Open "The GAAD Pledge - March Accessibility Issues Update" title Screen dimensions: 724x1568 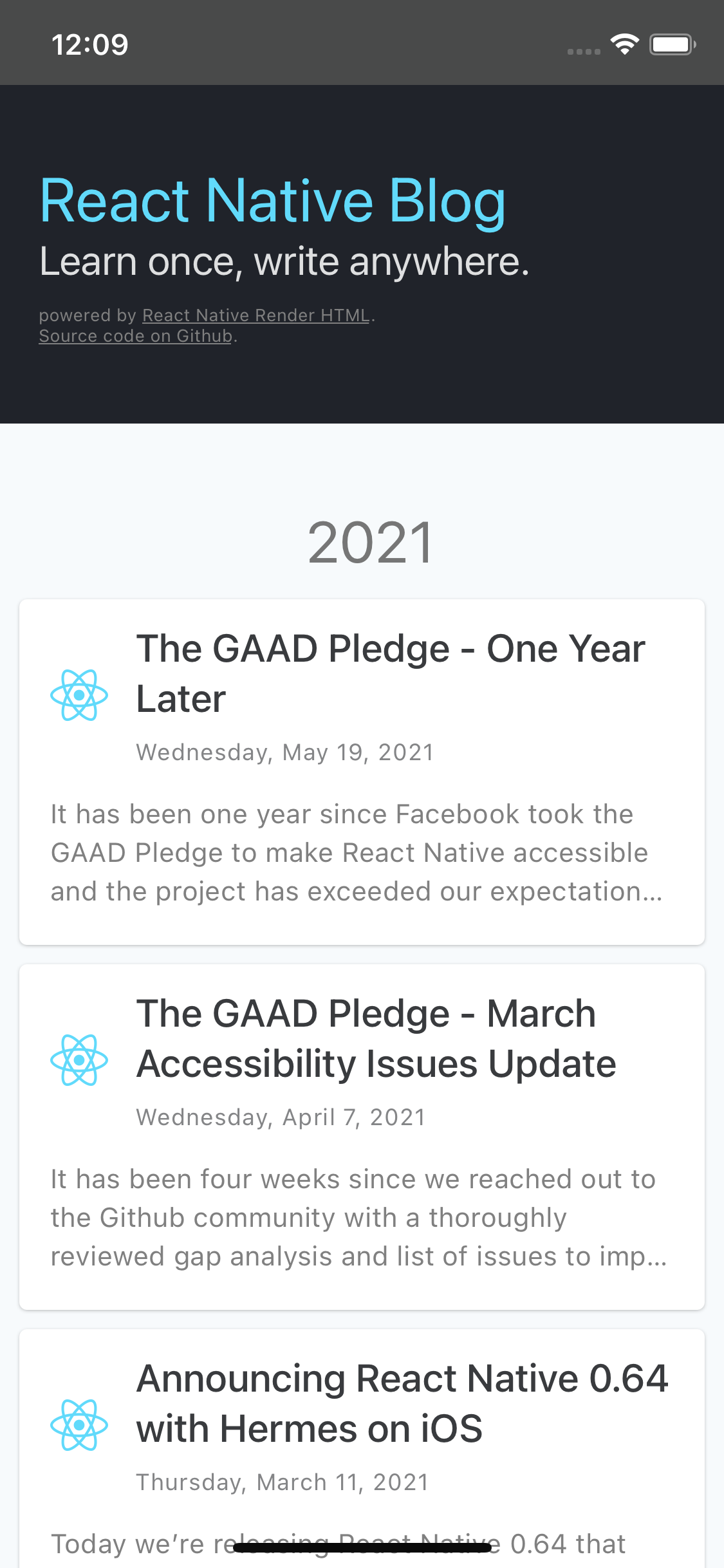376,1038
